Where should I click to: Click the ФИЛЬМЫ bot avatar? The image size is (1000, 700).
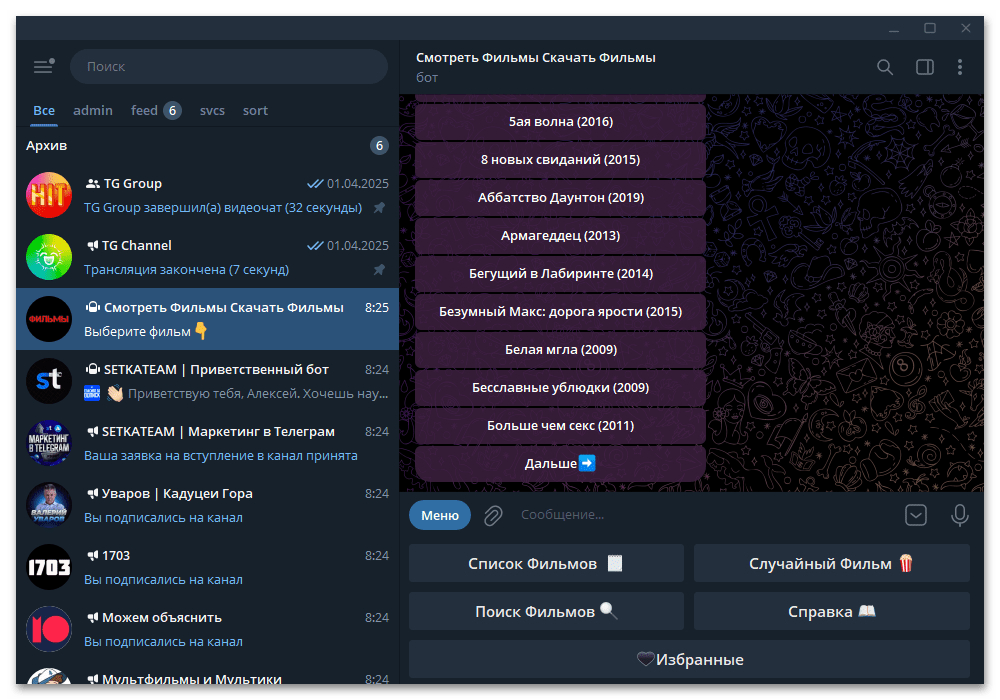49,319
